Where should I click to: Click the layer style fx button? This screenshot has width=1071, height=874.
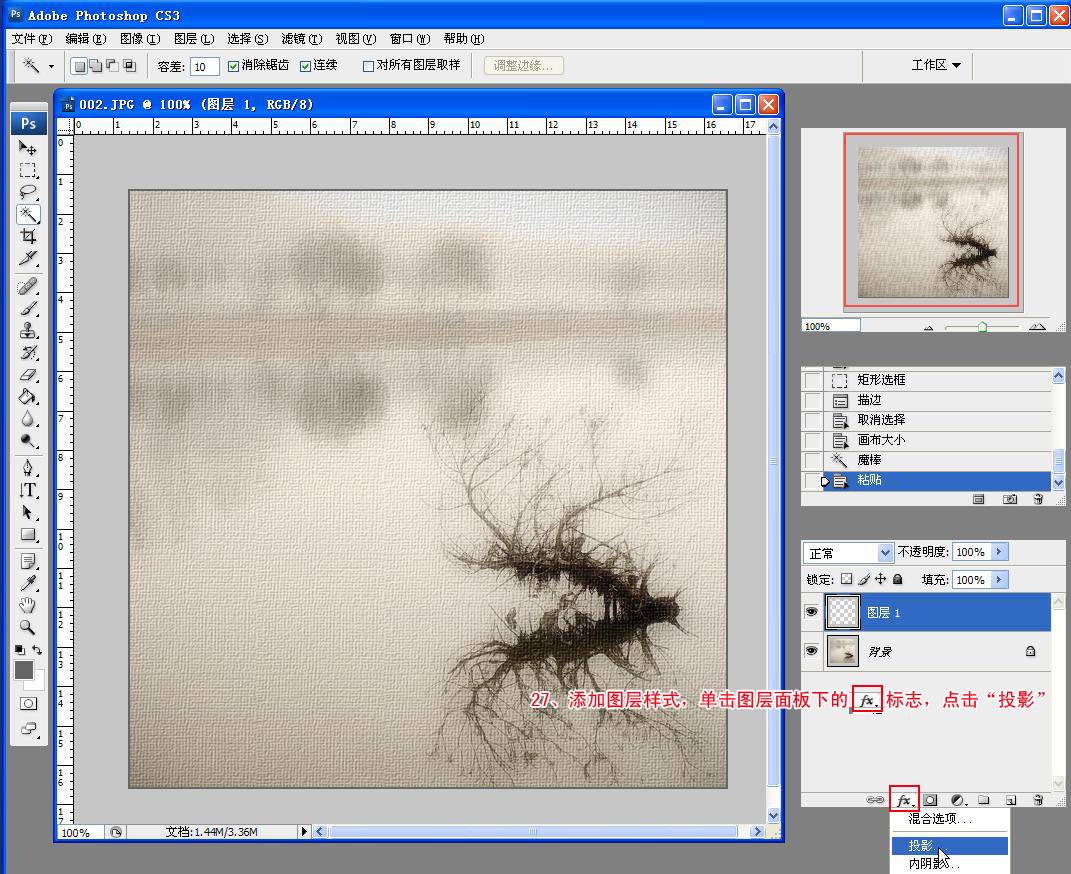[x=904, y=800]
